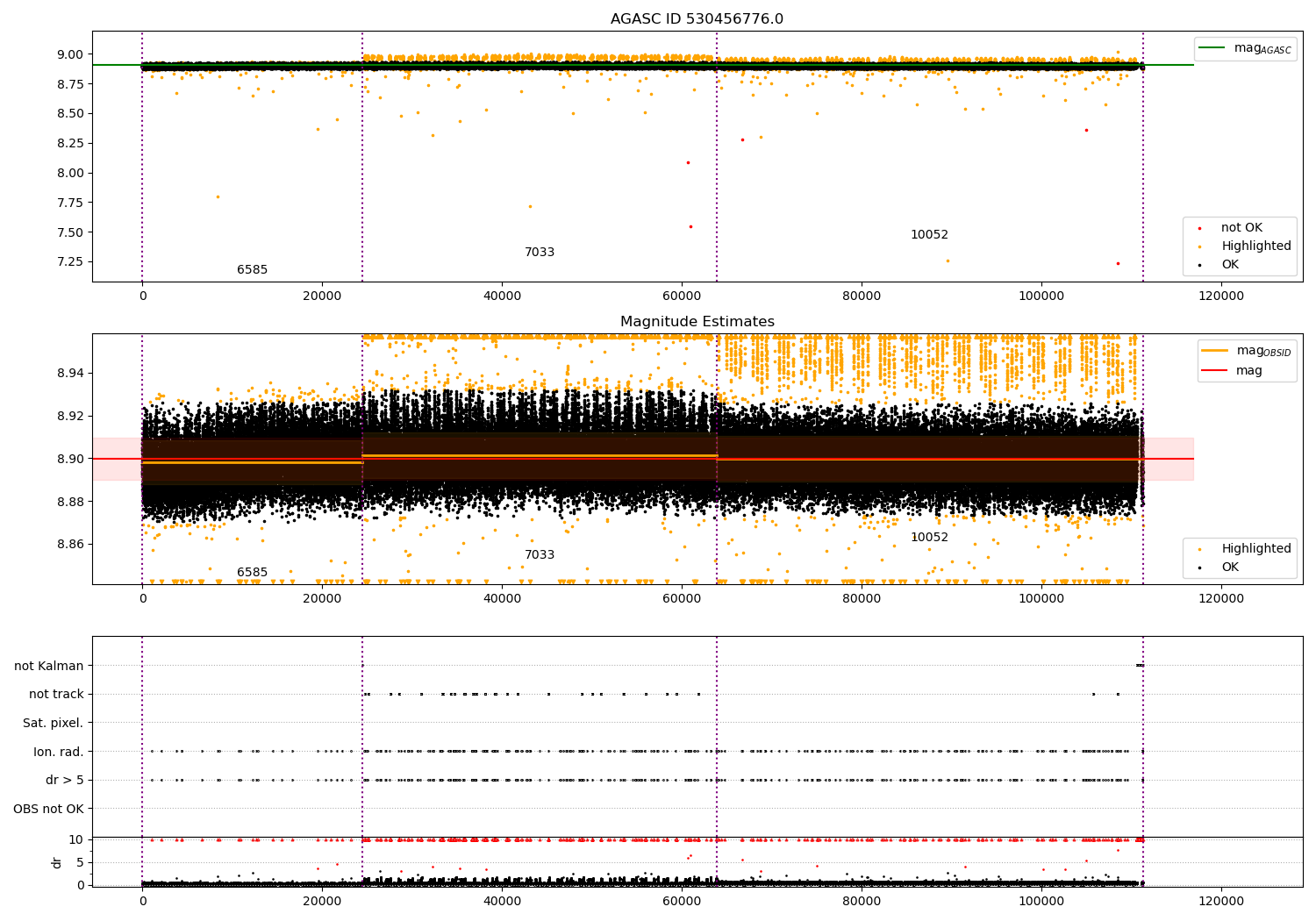Click the 7033 label in Magnitude Estimates plot

540,555
